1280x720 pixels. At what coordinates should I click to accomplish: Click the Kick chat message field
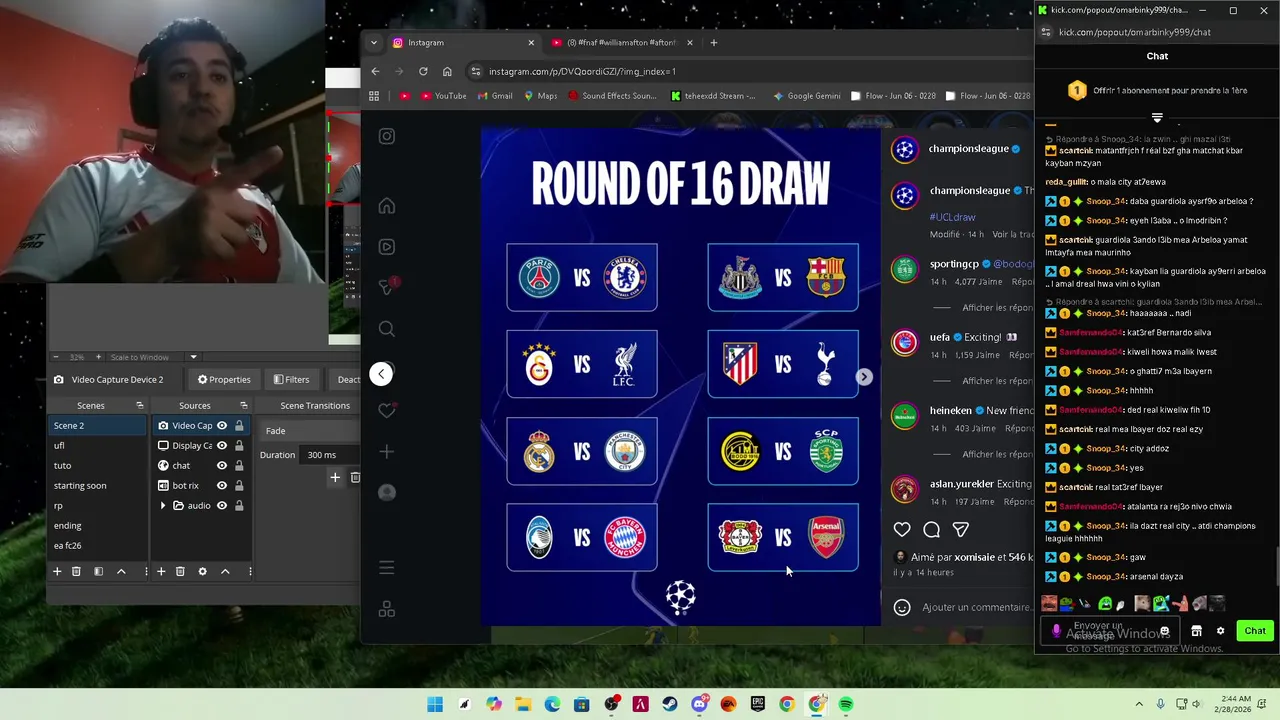[1110, 631]
